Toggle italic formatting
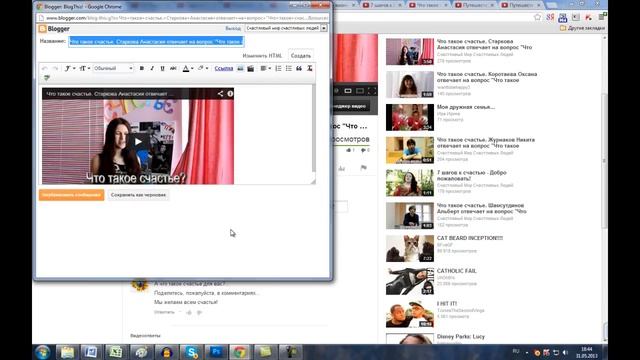The height and width of the screenshot is (360, 640). [x=152, y=68]
